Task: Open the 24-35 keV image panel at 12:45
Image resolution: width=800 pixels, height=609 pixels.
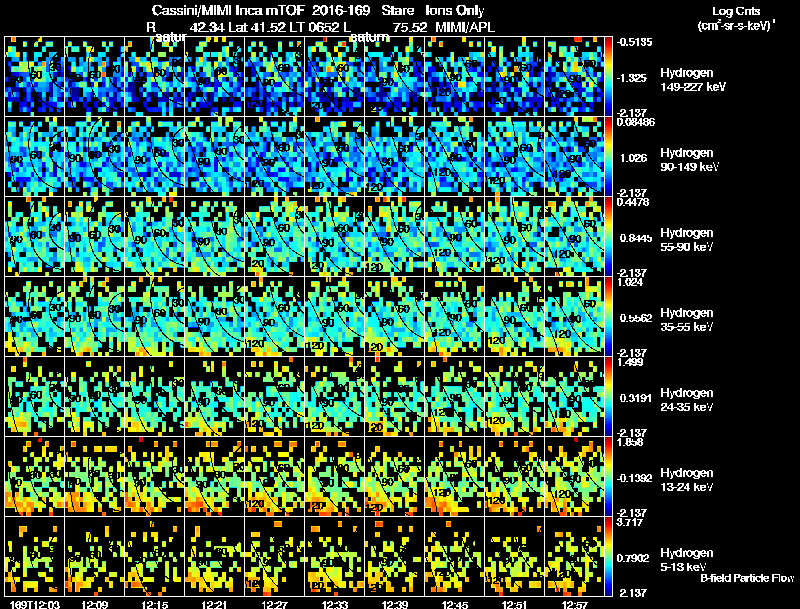Action: pyautogui.click(x=455, y=396)
